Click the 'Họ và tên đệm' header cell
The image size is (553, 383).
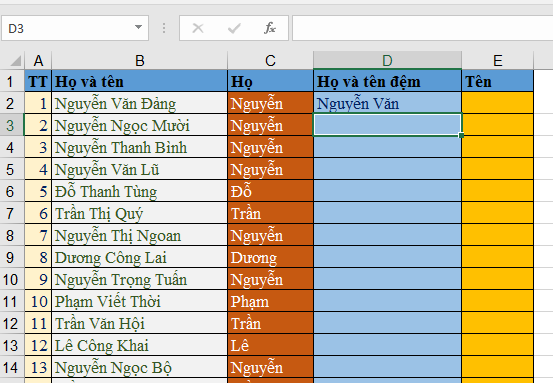click(387, 81)
